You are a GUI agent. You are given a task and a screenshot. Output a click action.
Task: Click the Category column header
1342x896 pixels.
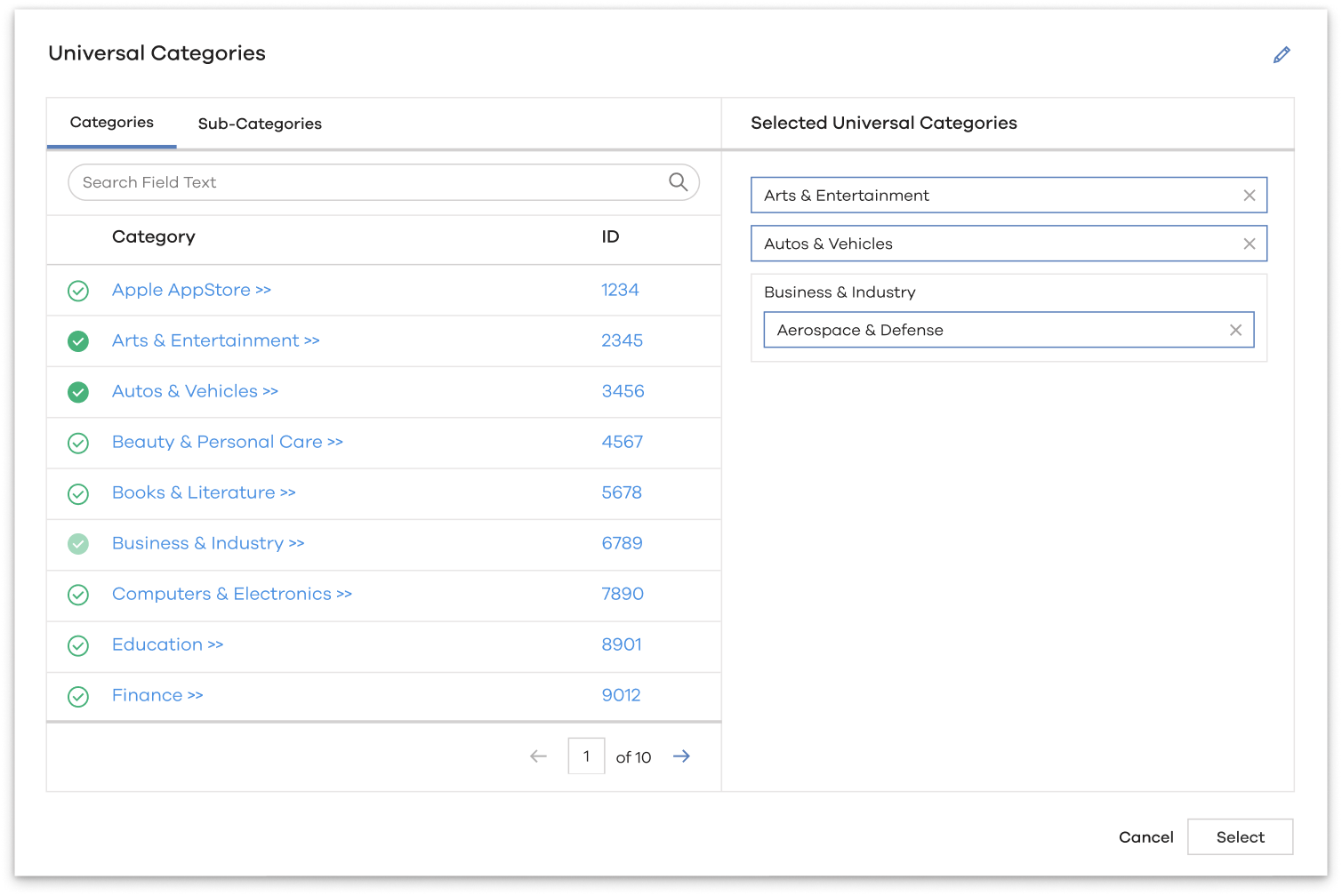[x=154, y=236]
